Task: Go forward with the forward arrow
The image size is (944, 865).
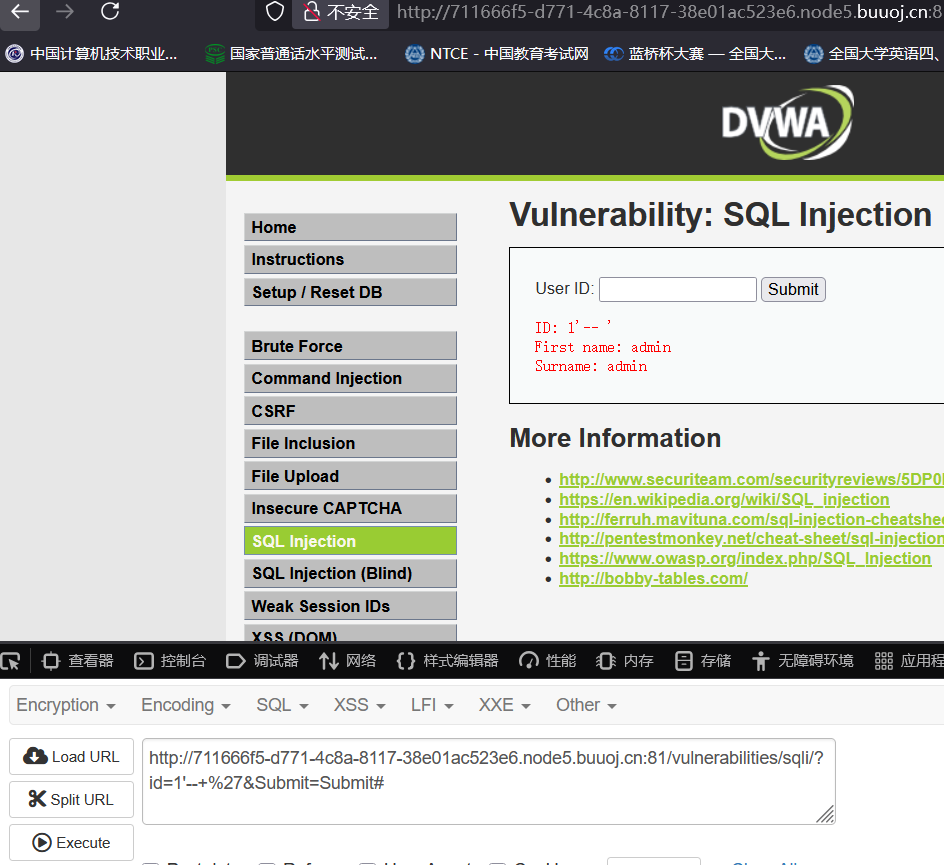Action: pyautogui.click(x=64, y=11)
